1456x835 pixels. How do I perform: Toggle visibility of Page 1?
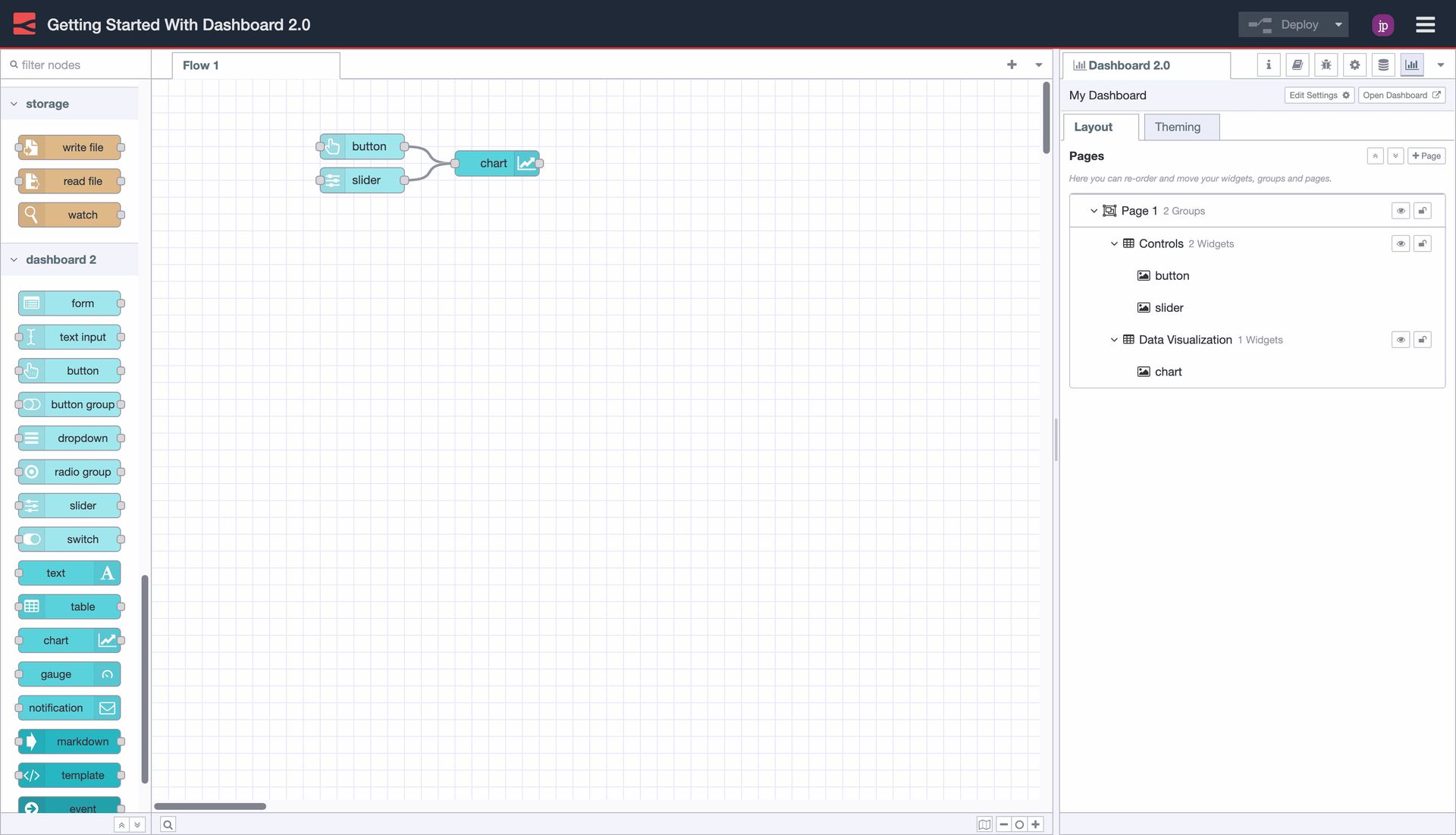(1400, 210)
